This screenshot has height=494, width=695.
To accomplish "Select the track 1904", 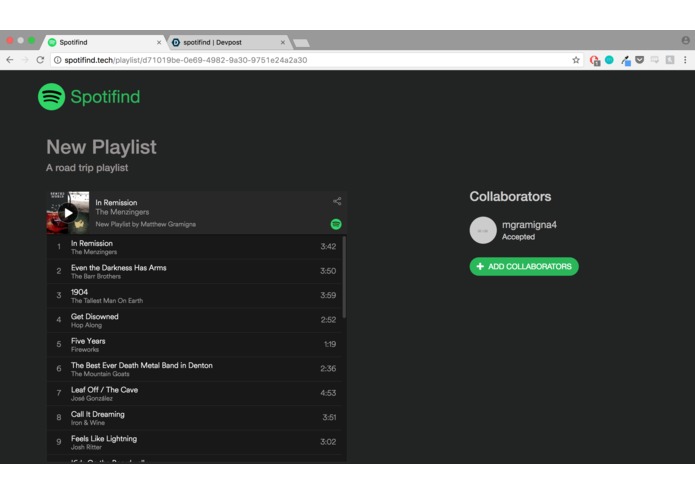I will 194,296.
